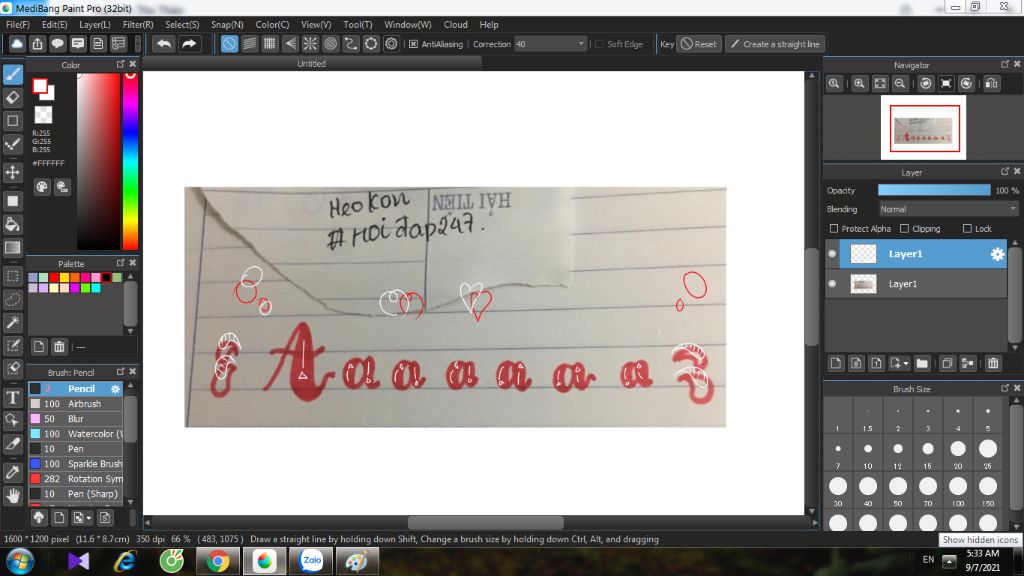Click the Navigator preview thumbnail
This screenshot has width=1024, height=576.
[923, 127]
